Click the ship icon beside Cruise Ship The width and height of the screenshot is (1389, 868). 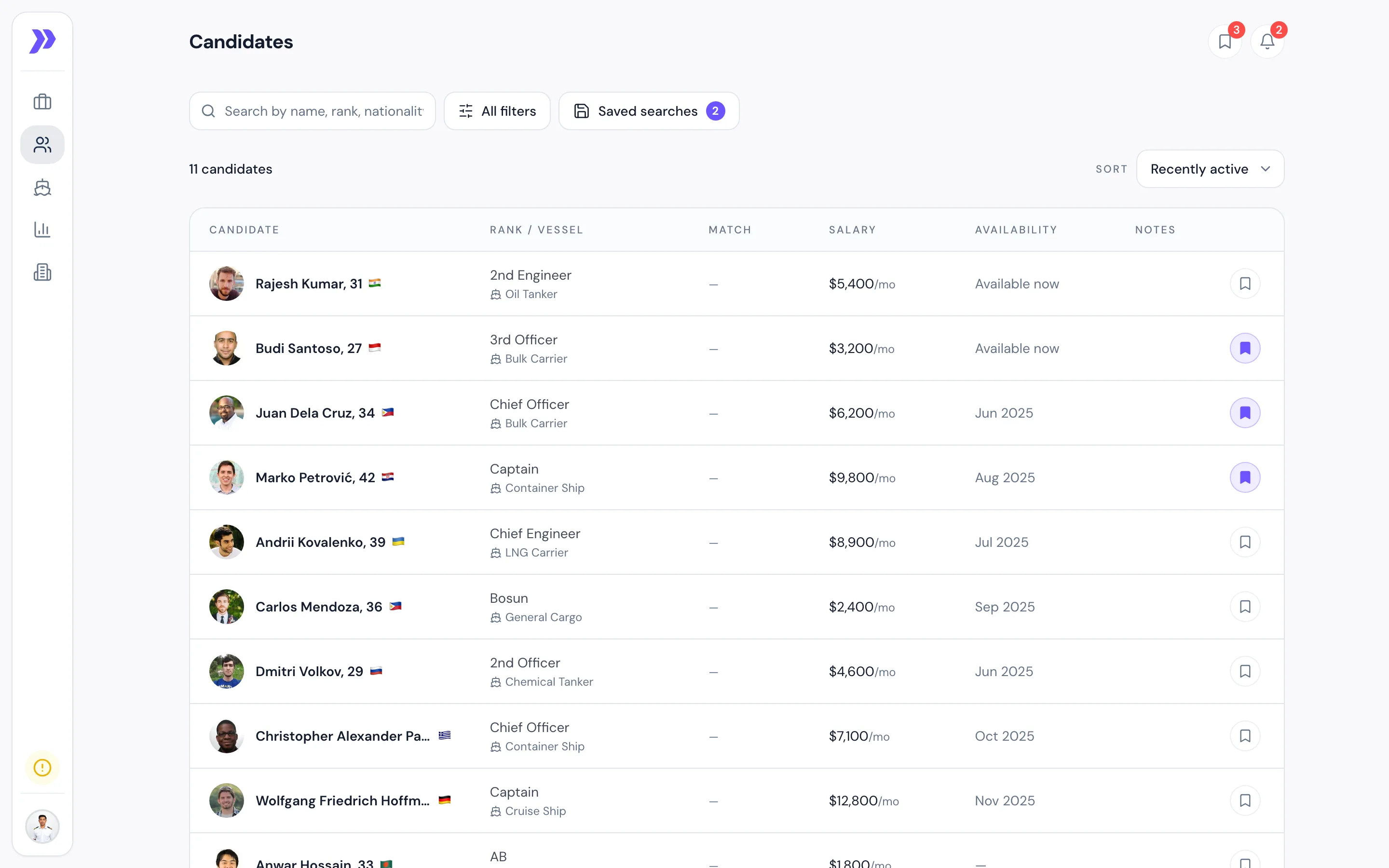coord(496,811)
